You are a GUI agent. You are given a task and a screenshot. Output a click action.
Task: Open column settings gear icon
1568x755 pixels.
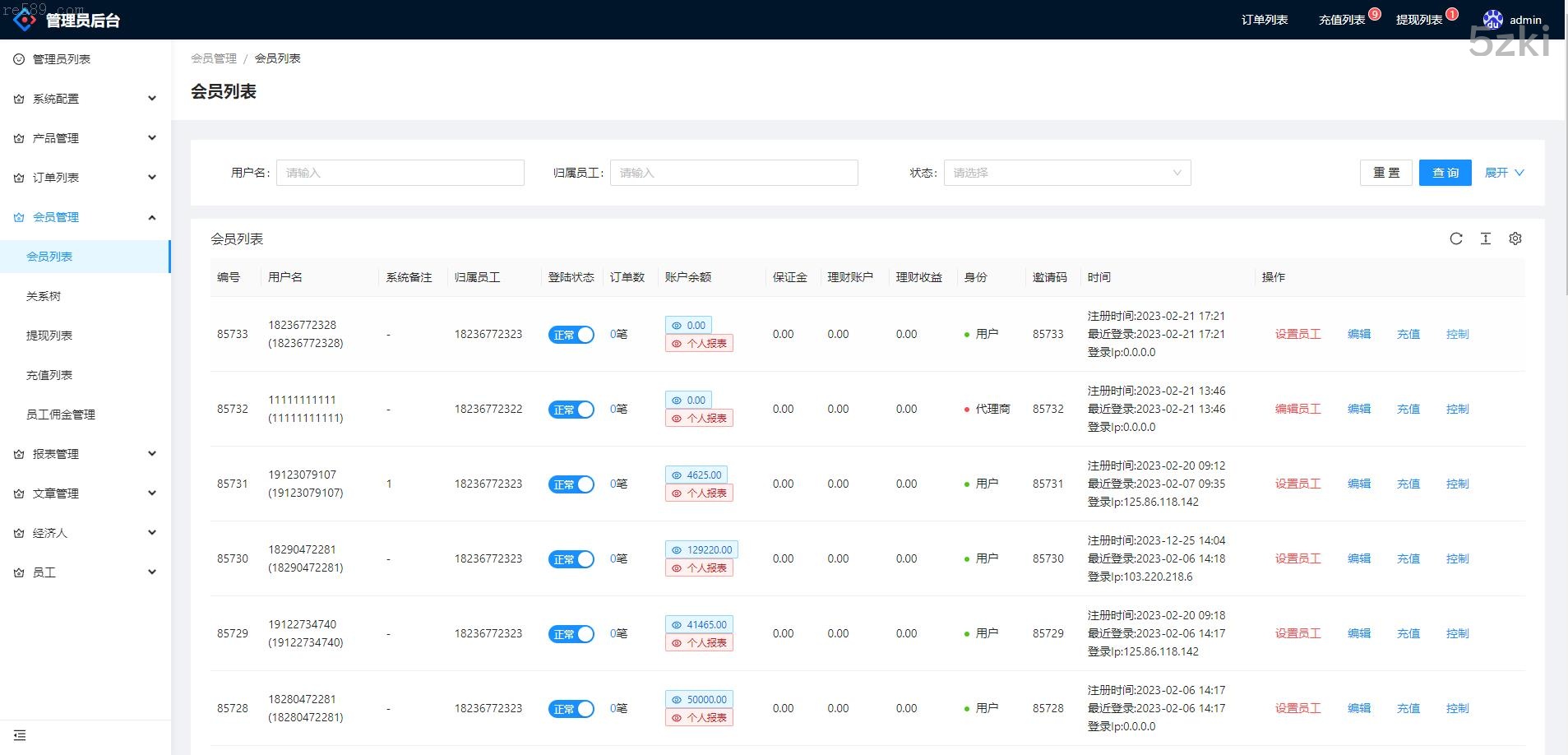click(x=1515, y=239)
